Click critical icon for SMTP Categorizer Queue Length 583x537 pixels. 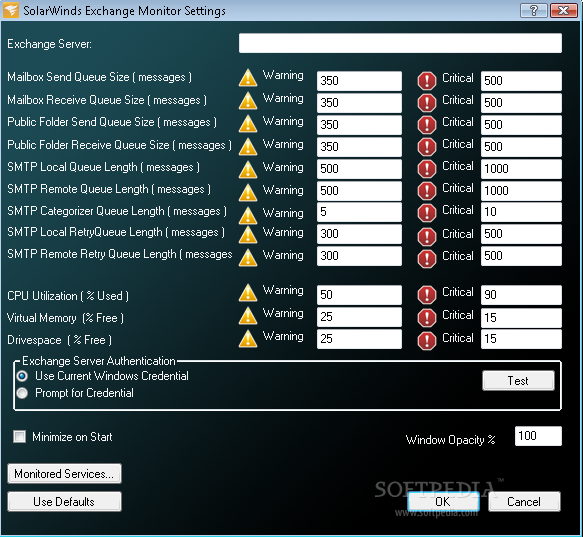click(x=427, y=212)
